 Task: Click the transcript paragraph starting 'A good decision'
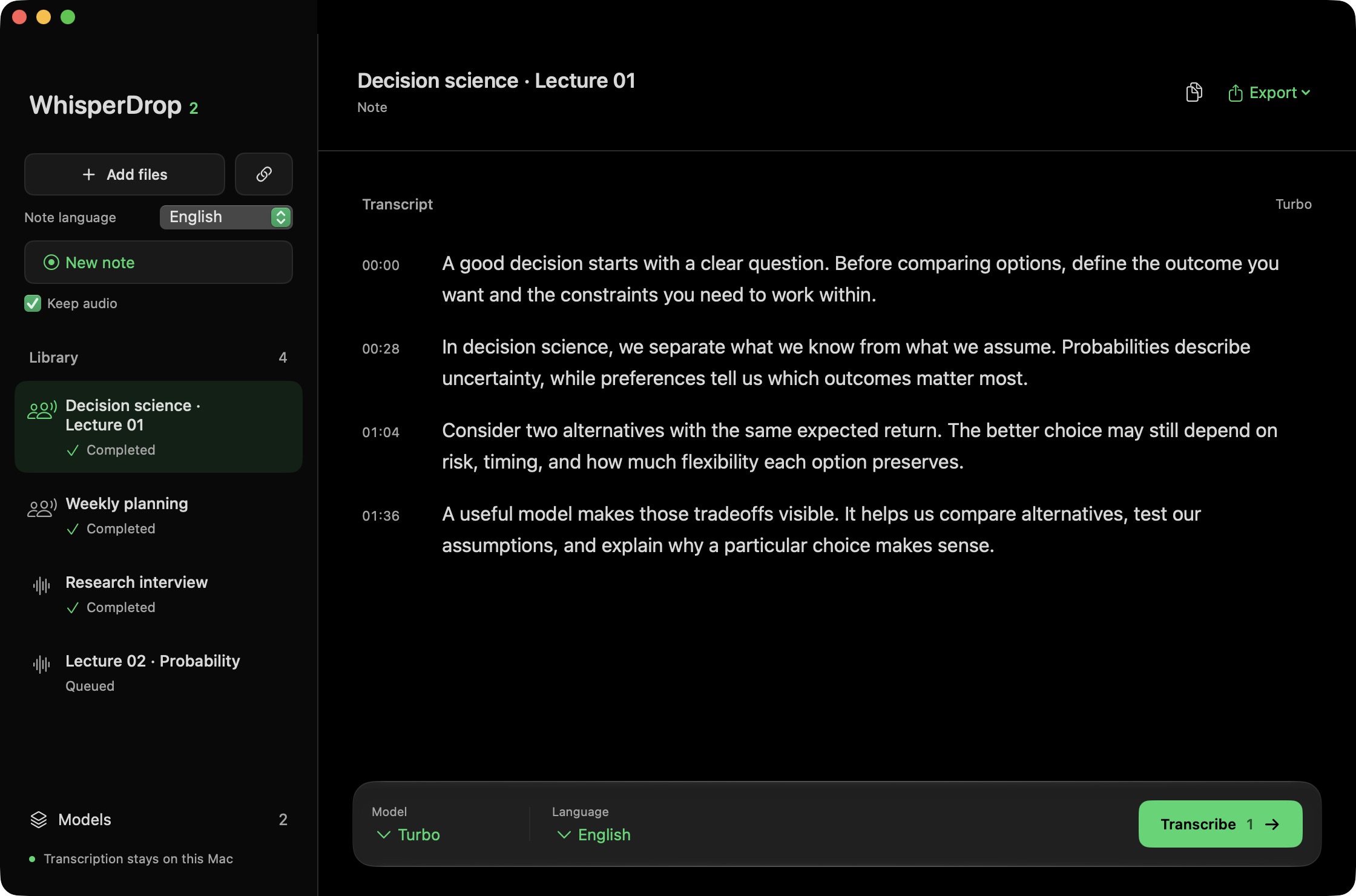click(860, 279)
